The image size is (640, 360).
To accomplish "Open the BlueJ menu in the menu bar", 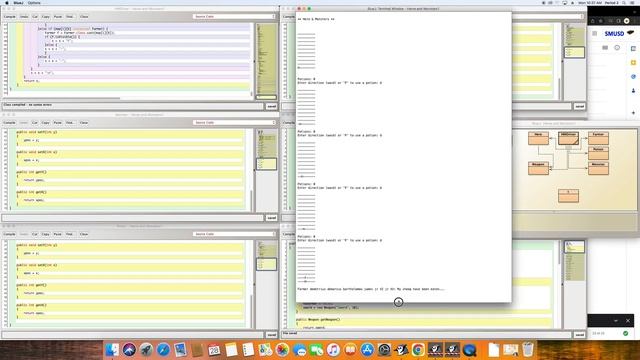I will (x=18, y=3).
